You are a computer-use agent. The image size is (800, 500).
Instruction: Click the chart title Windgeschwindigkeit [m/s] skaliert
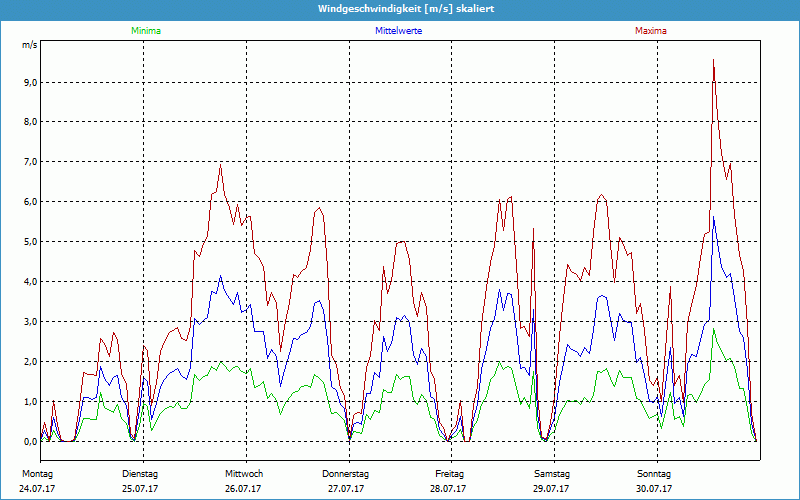(406, 9)
